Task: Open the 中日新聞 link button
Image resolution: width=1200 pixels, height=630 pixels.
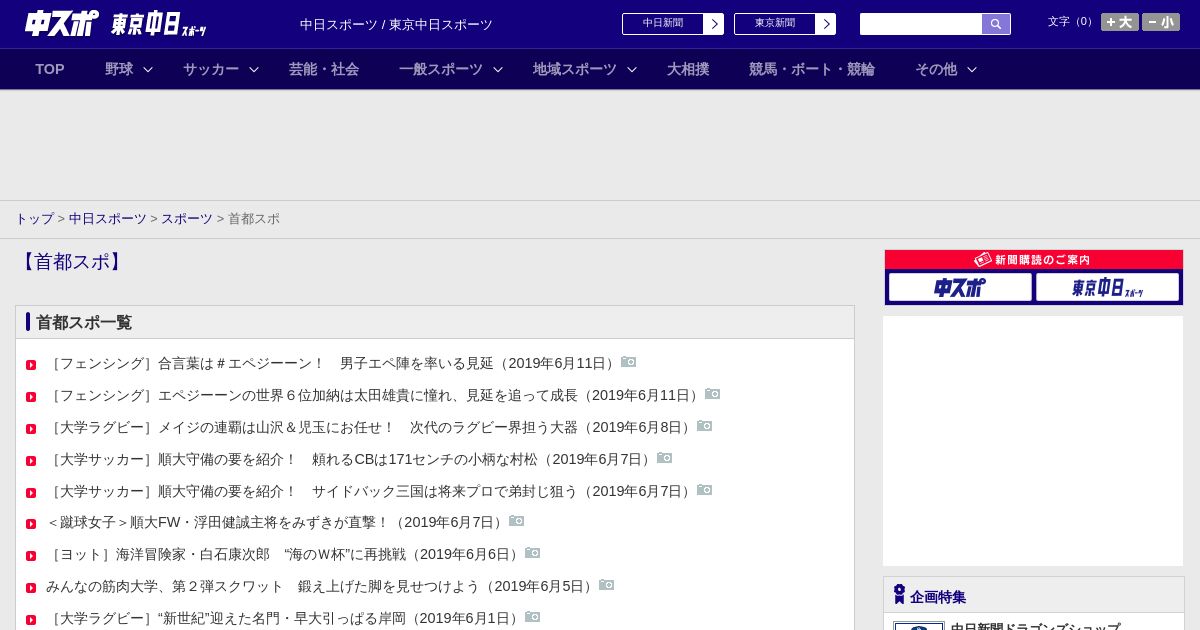Action: [x=662, y=24]
